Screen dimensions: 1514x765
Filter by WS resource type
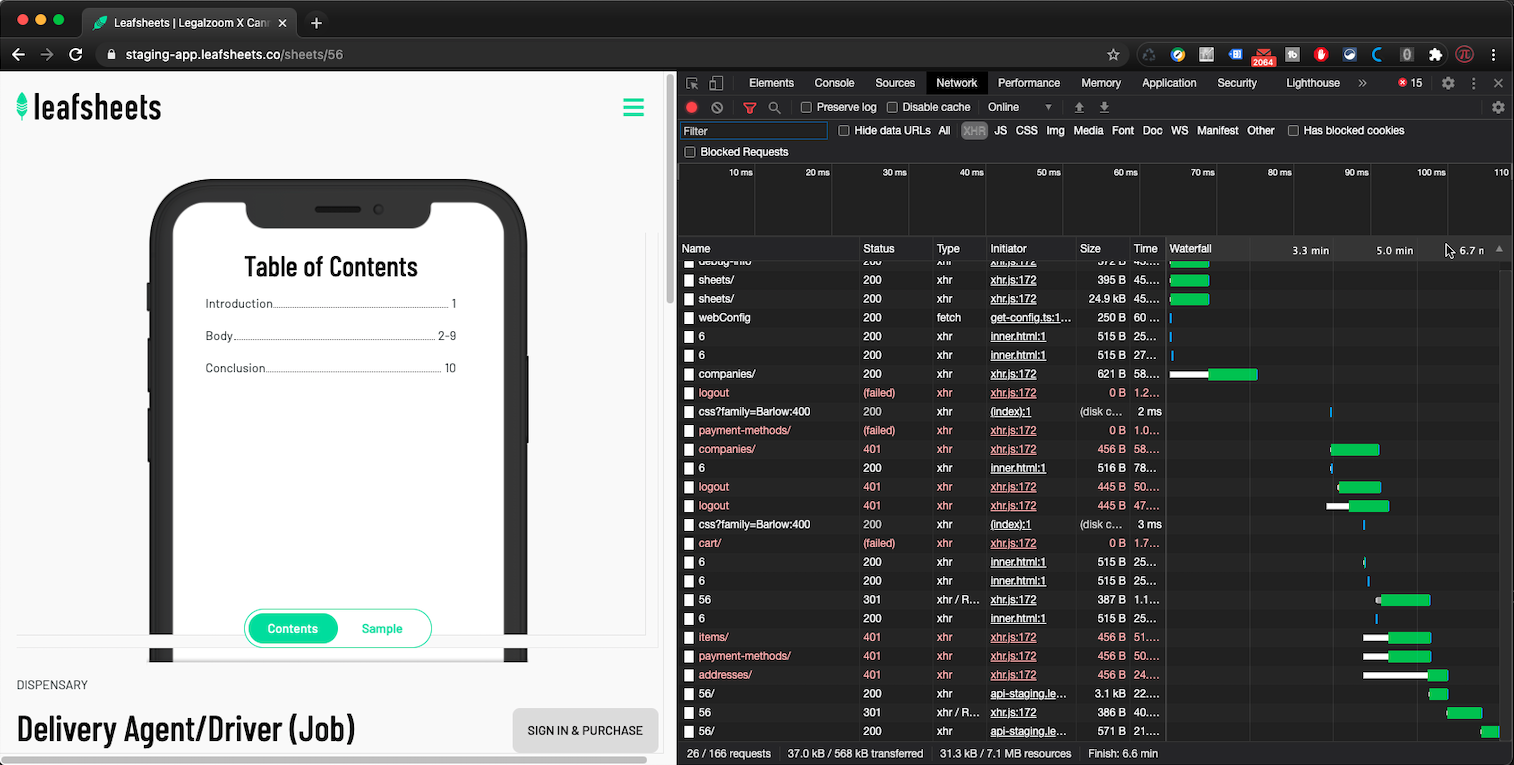click(x=1180, y=131)
